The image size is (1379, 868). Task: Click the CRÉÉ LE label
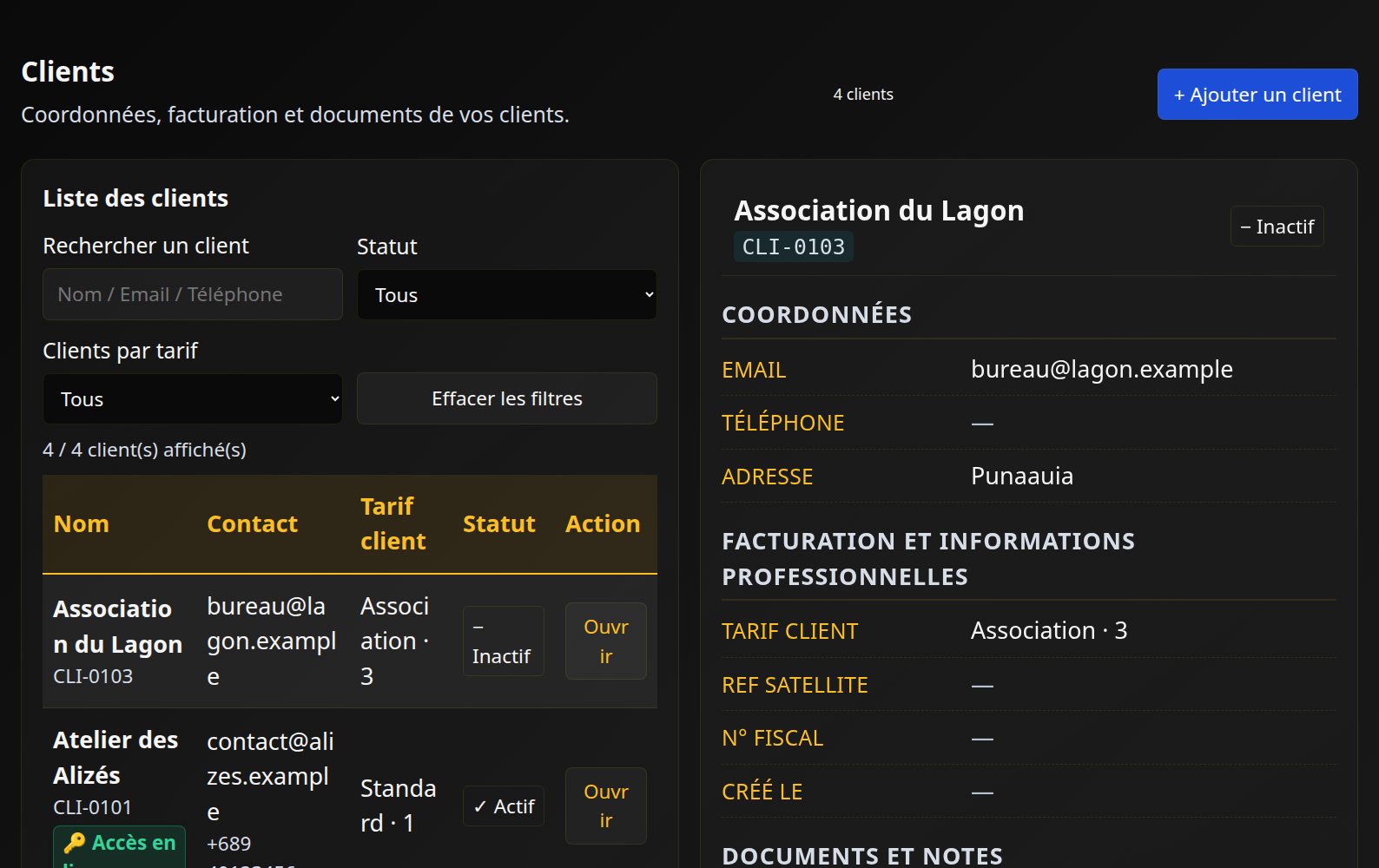(x=762, y=792)
